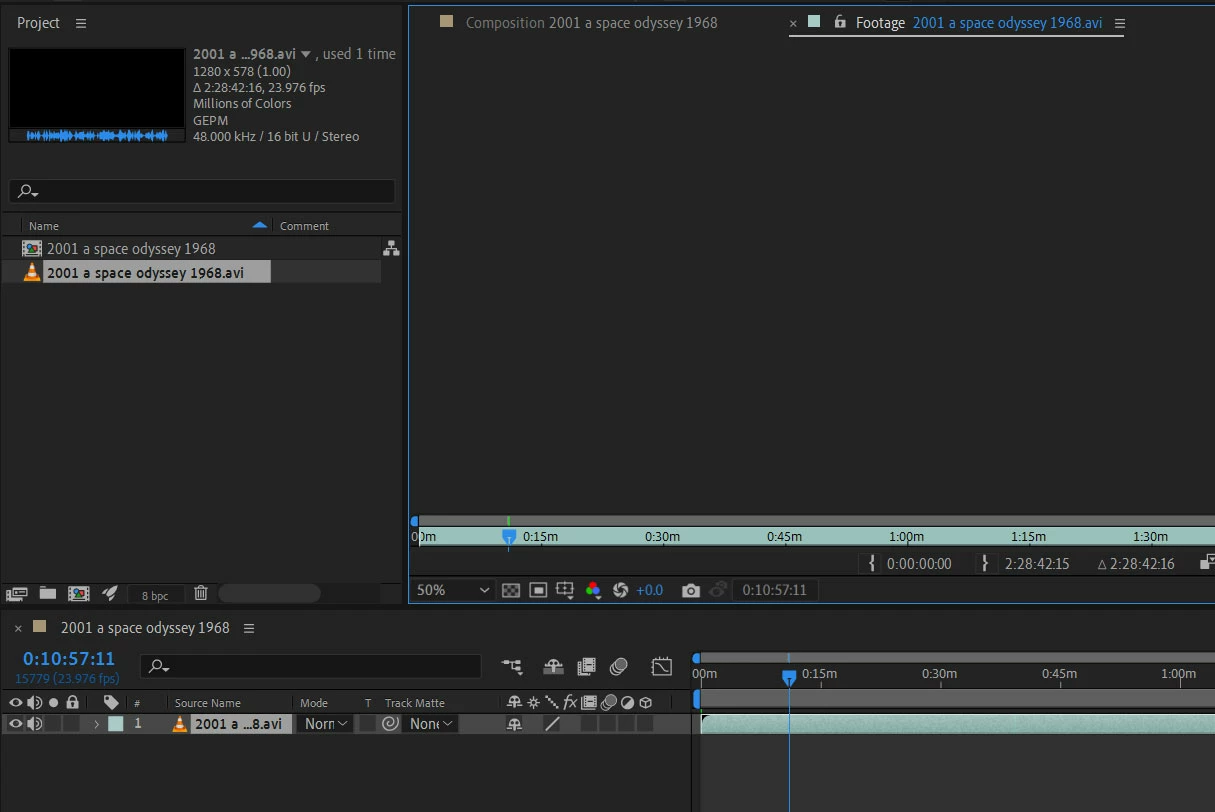Click the footage thumbnail preview in Project panel
1215x812 pixels.
coord(97,95)
